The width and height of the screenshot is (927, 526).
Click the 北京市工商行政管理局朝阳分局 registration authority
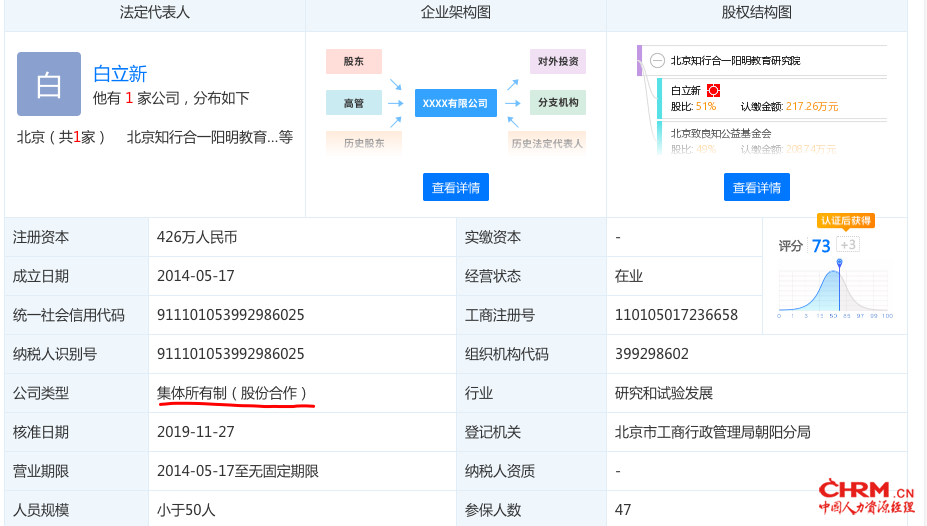click(x=712, y=432)
